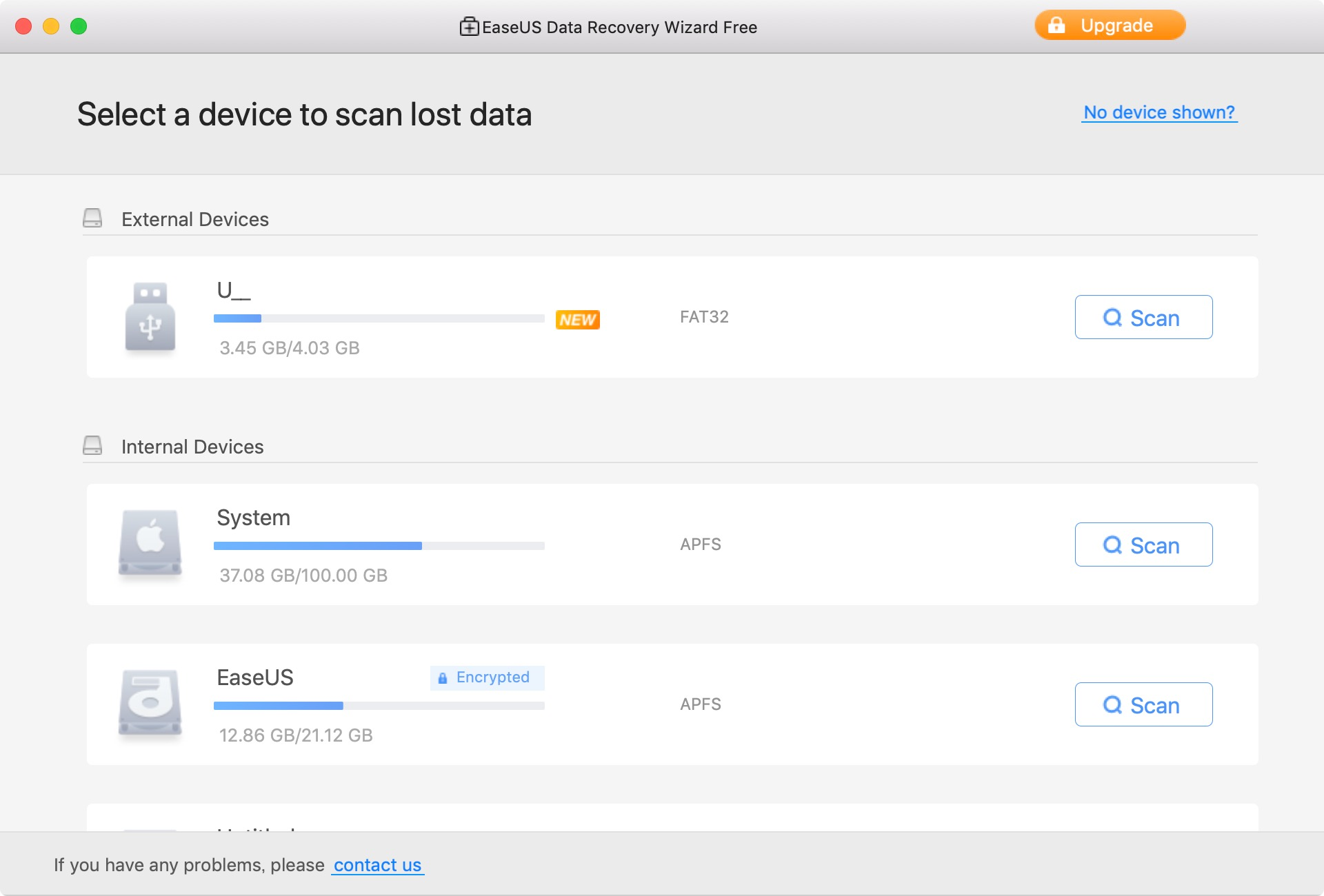Click the lock icon on the Encrypted badge
This screenshot has width=1324, height=896.
pos(442,678)
